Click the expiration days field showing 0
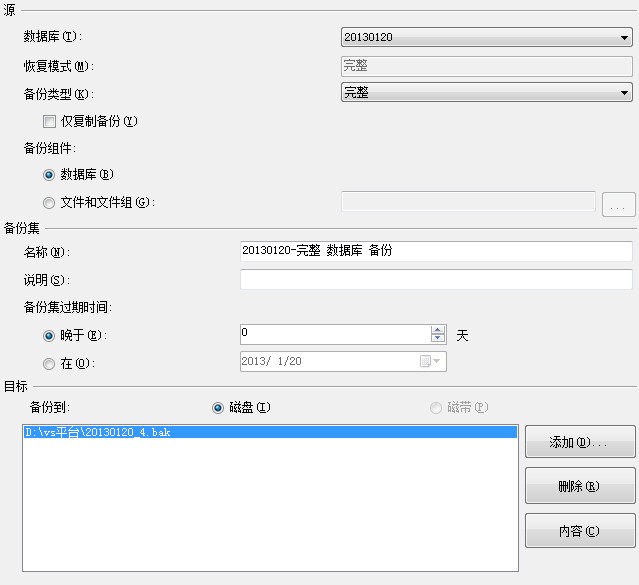The width and height of the screenshot is (639, 585). click(335, 334)
